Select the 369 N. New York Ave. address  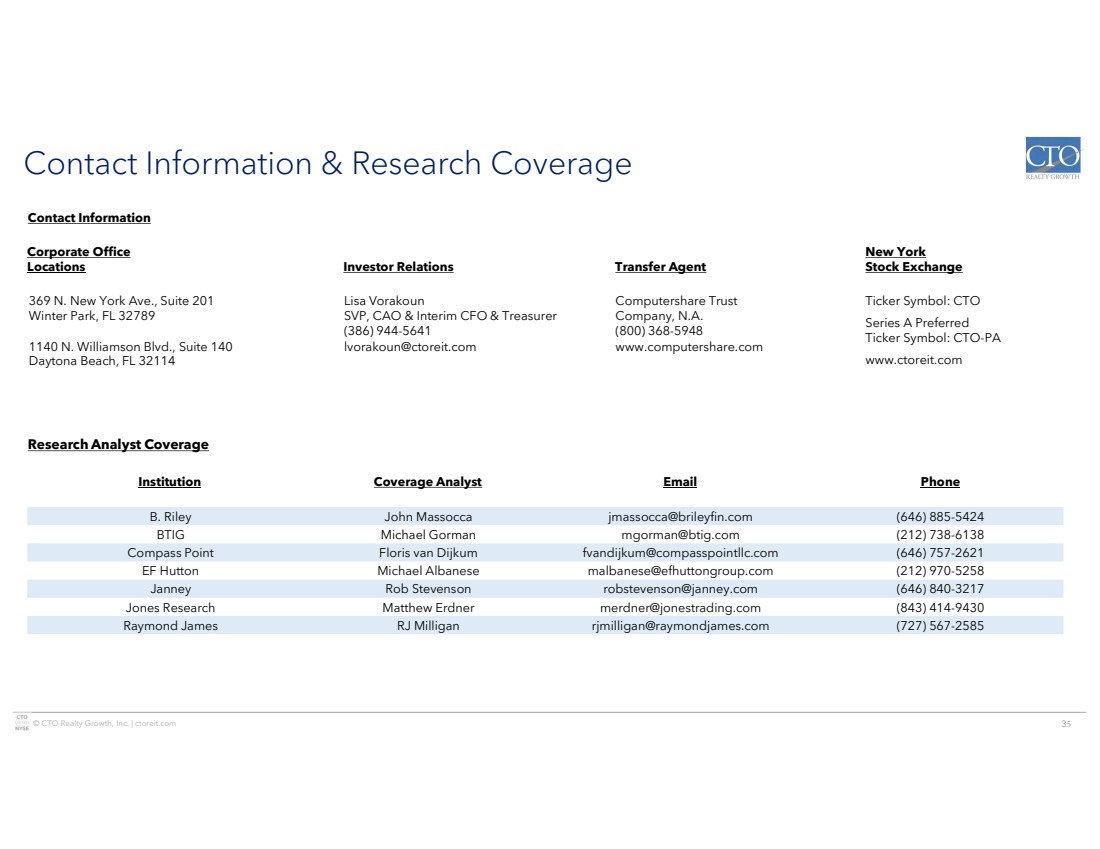[121, 301]
